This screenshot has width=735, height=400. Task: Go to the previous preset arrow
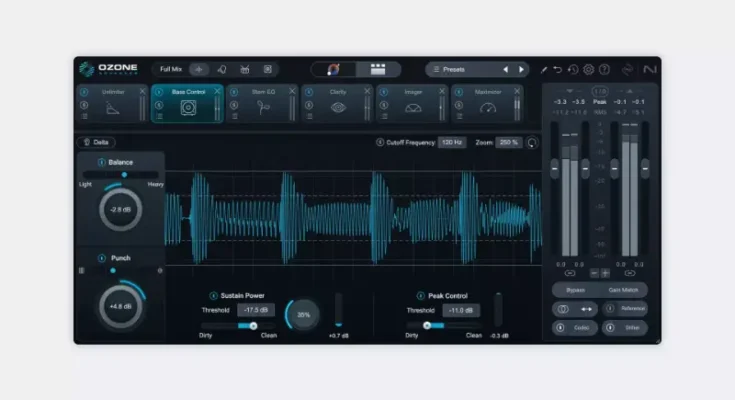click(504, 70)
